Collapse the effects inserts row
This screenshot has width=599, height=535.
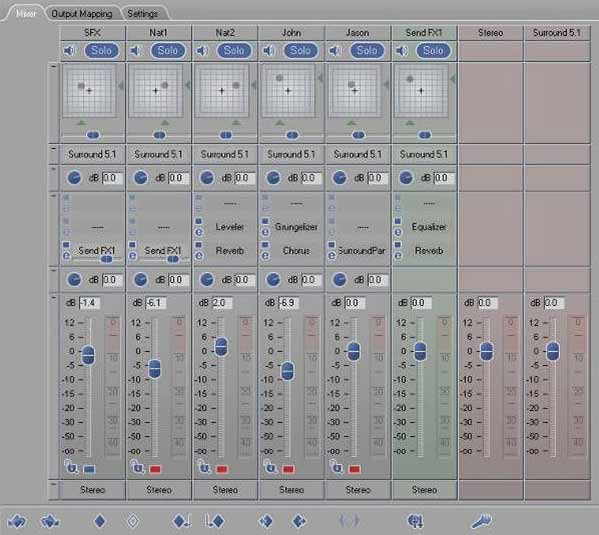coord(53,196)
